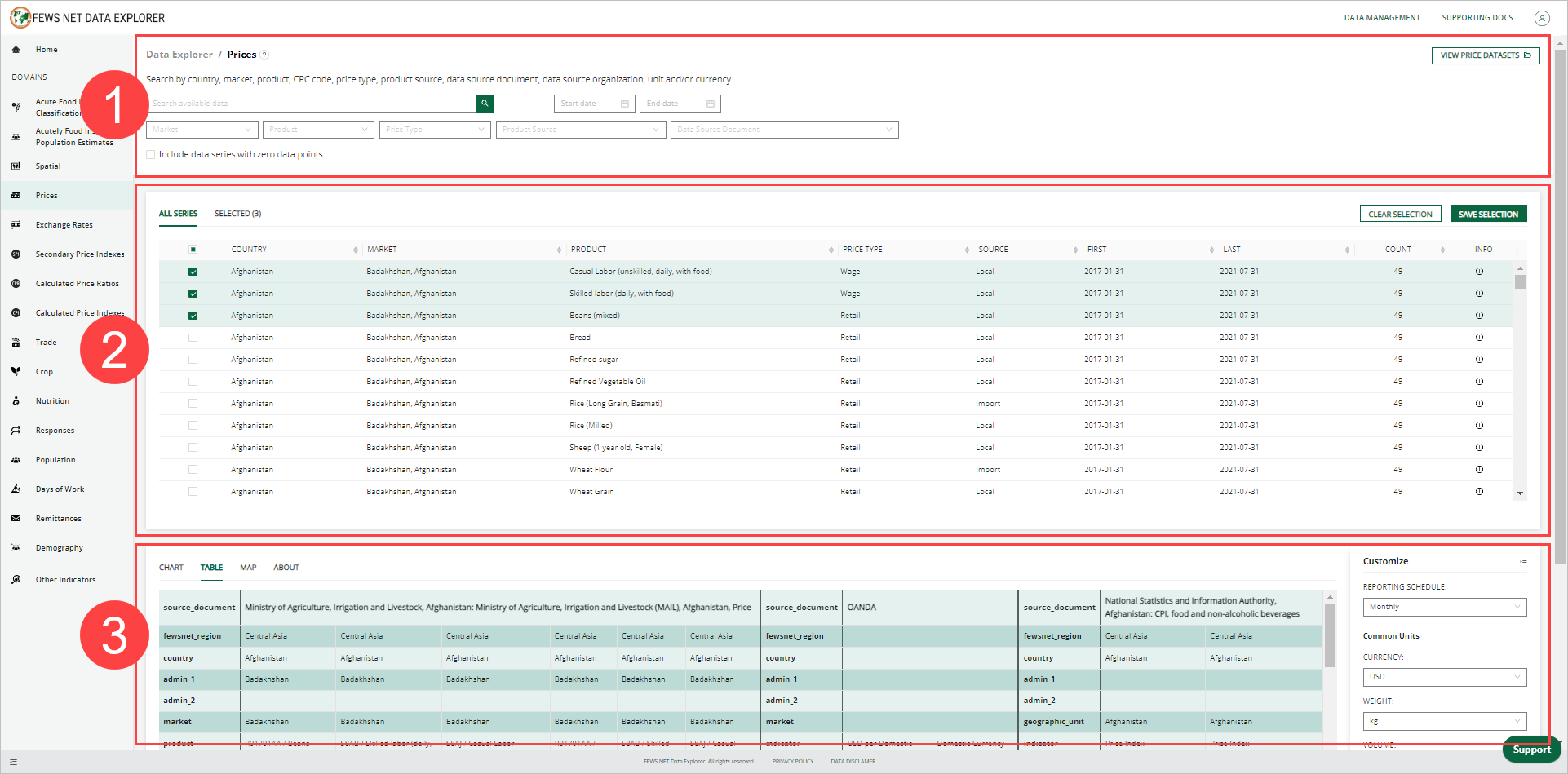Switch to the SELECTED (3) tab
Viewport: 1568px width, 774px height.
(x=237, y=213)
